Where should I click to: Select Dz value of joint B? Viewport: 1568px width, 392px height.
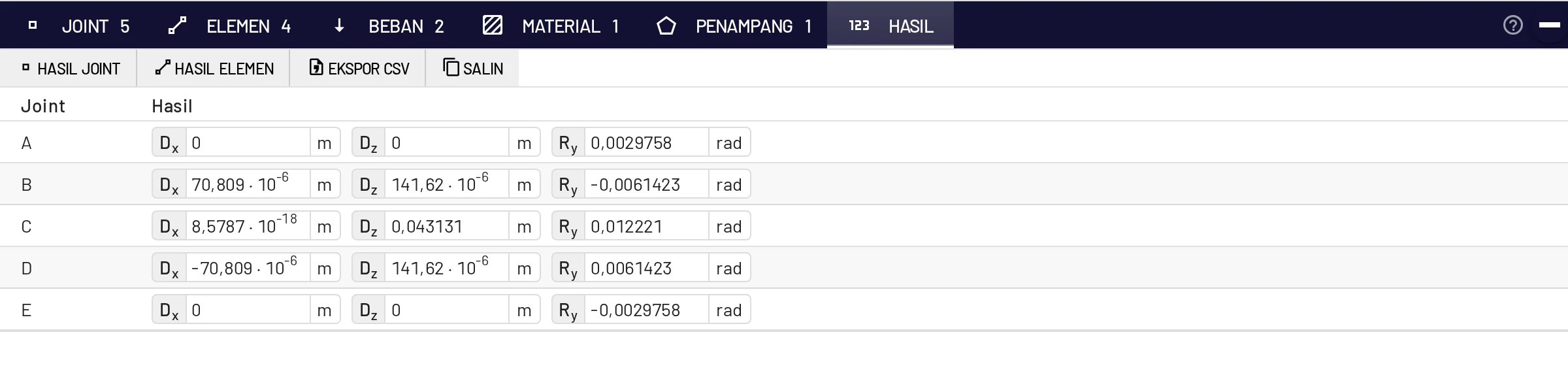(x=447, y=184)
